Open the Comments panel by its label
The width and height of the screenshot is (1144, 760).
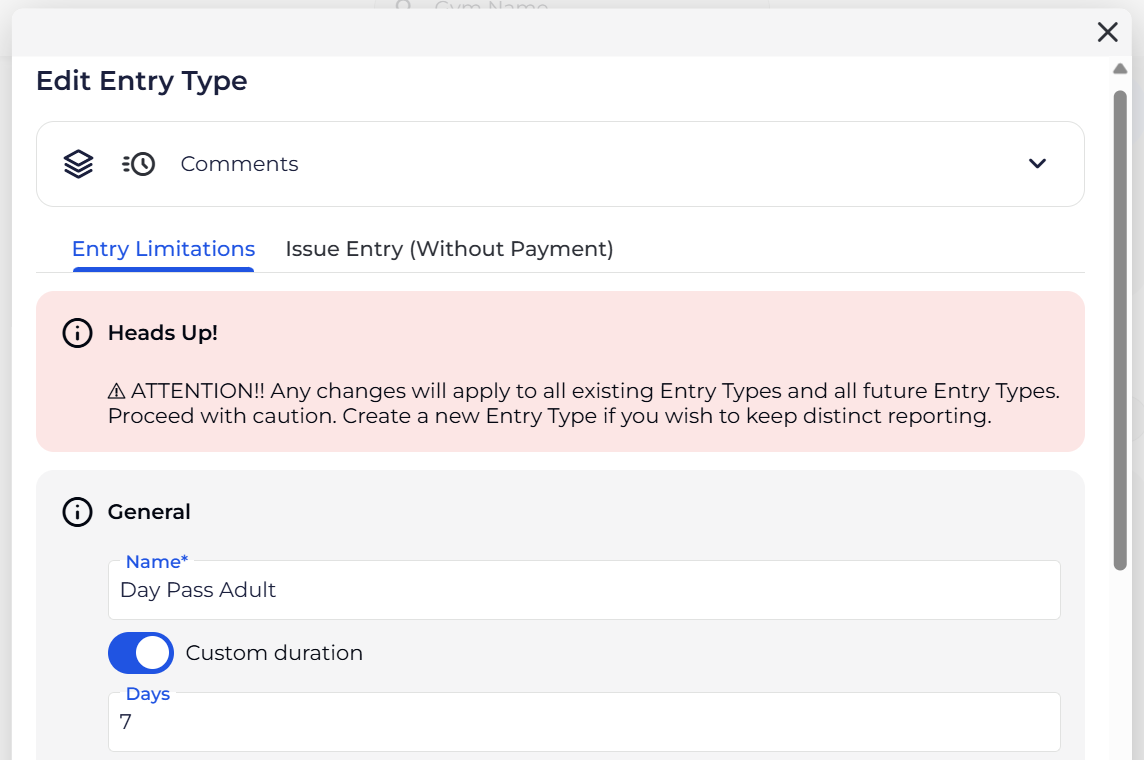point(239,164)
